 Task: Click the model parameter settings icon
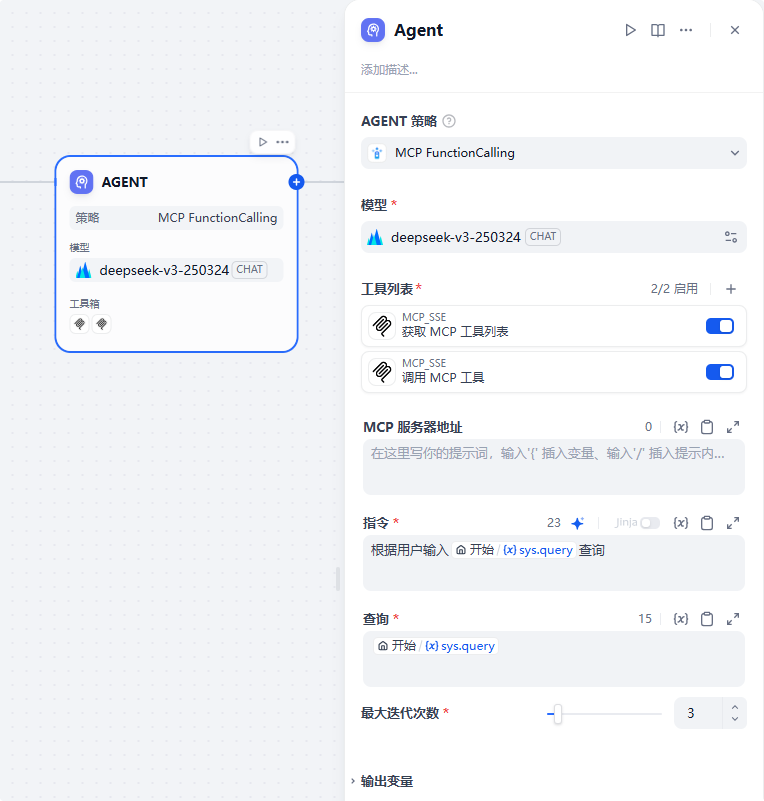click(x=731, y=237)
